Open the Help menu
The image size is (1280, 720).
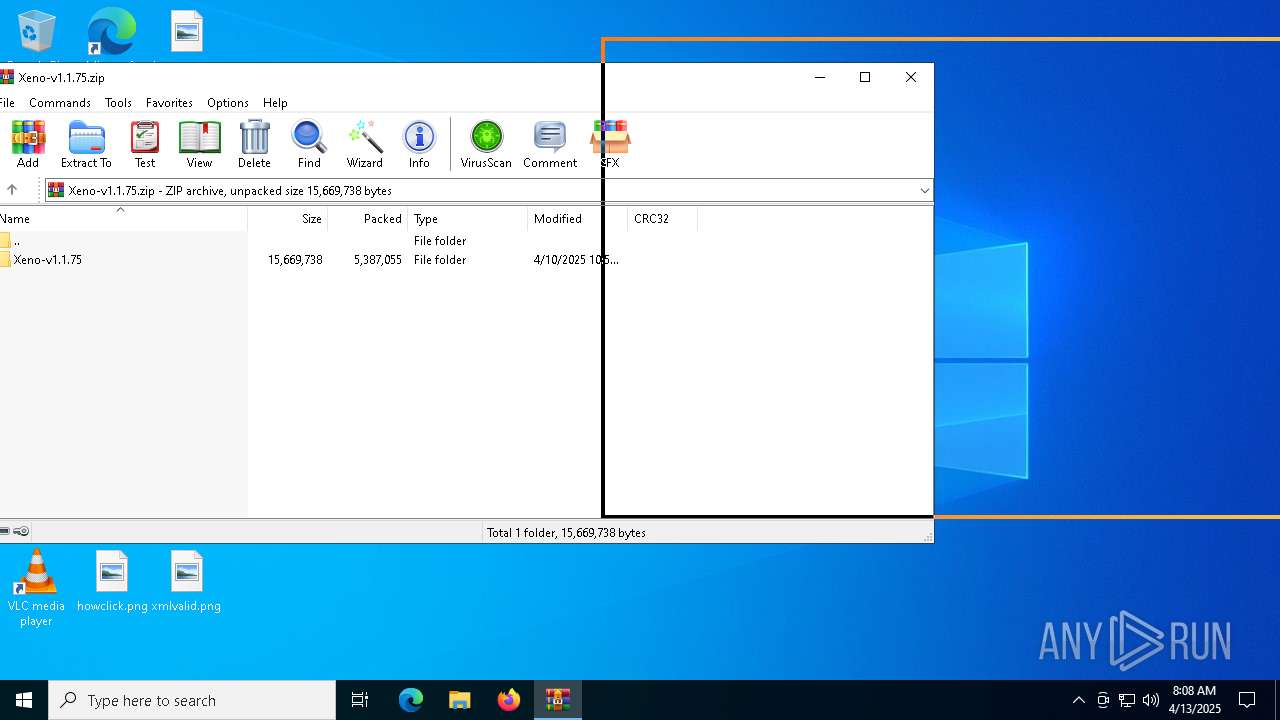275,103
